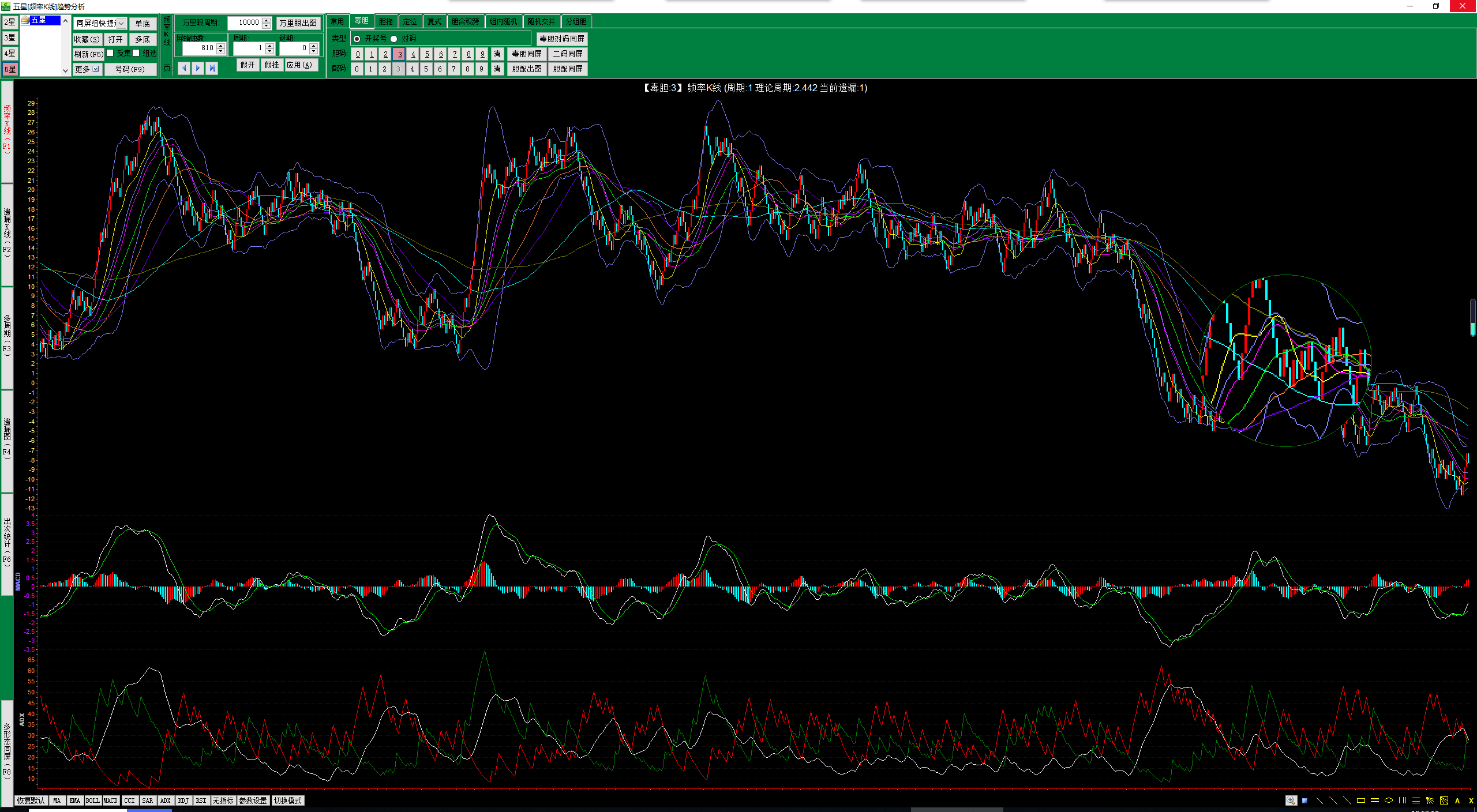
Task: Click the yellow X delete drawings icon
Action: click(x=1471, y=800)
